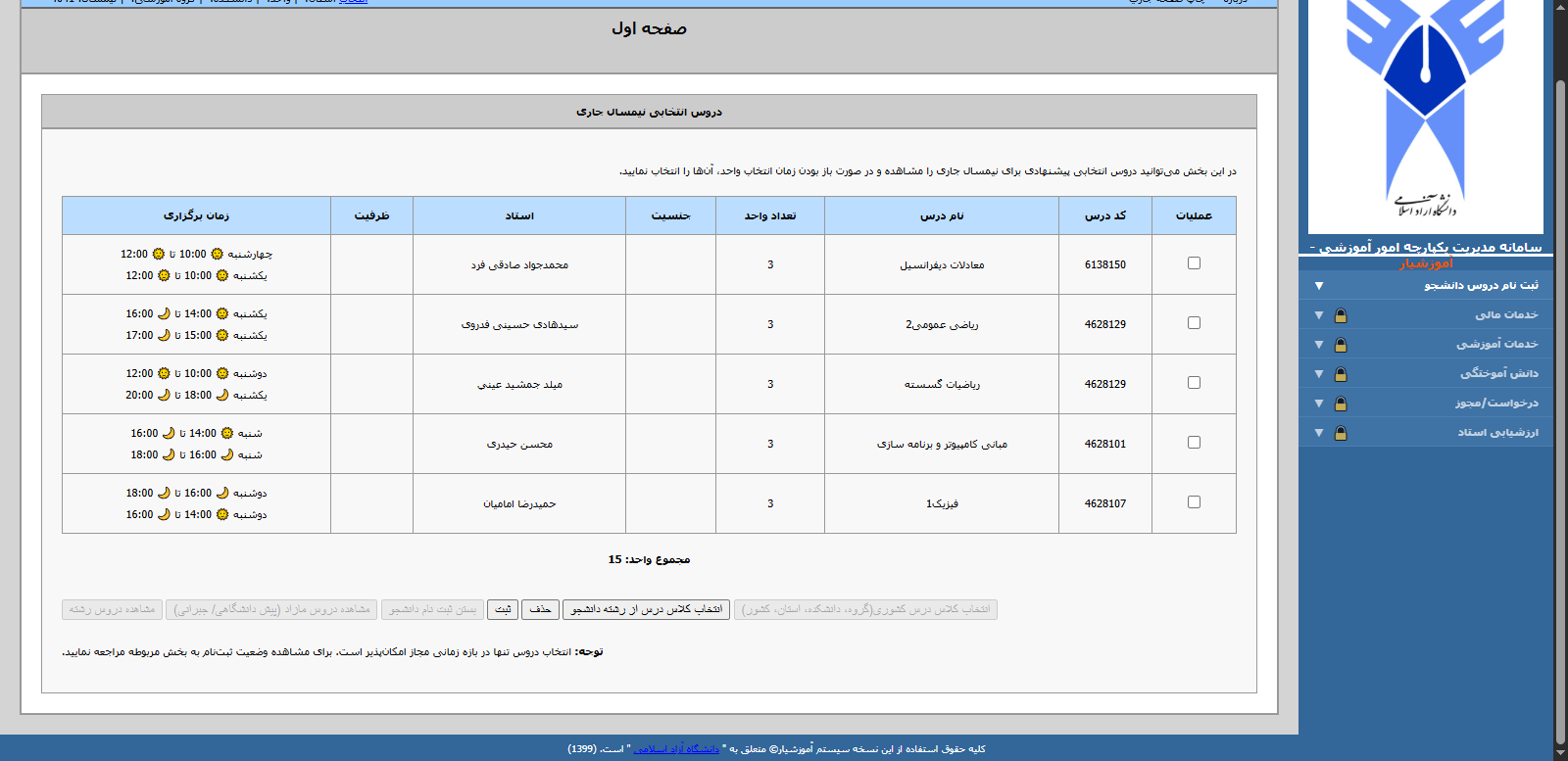Click sun icon beside یکشنبه 14:00 in ریاضی عمومی2 row
The image size is (1568, 761).
[222, 313]
